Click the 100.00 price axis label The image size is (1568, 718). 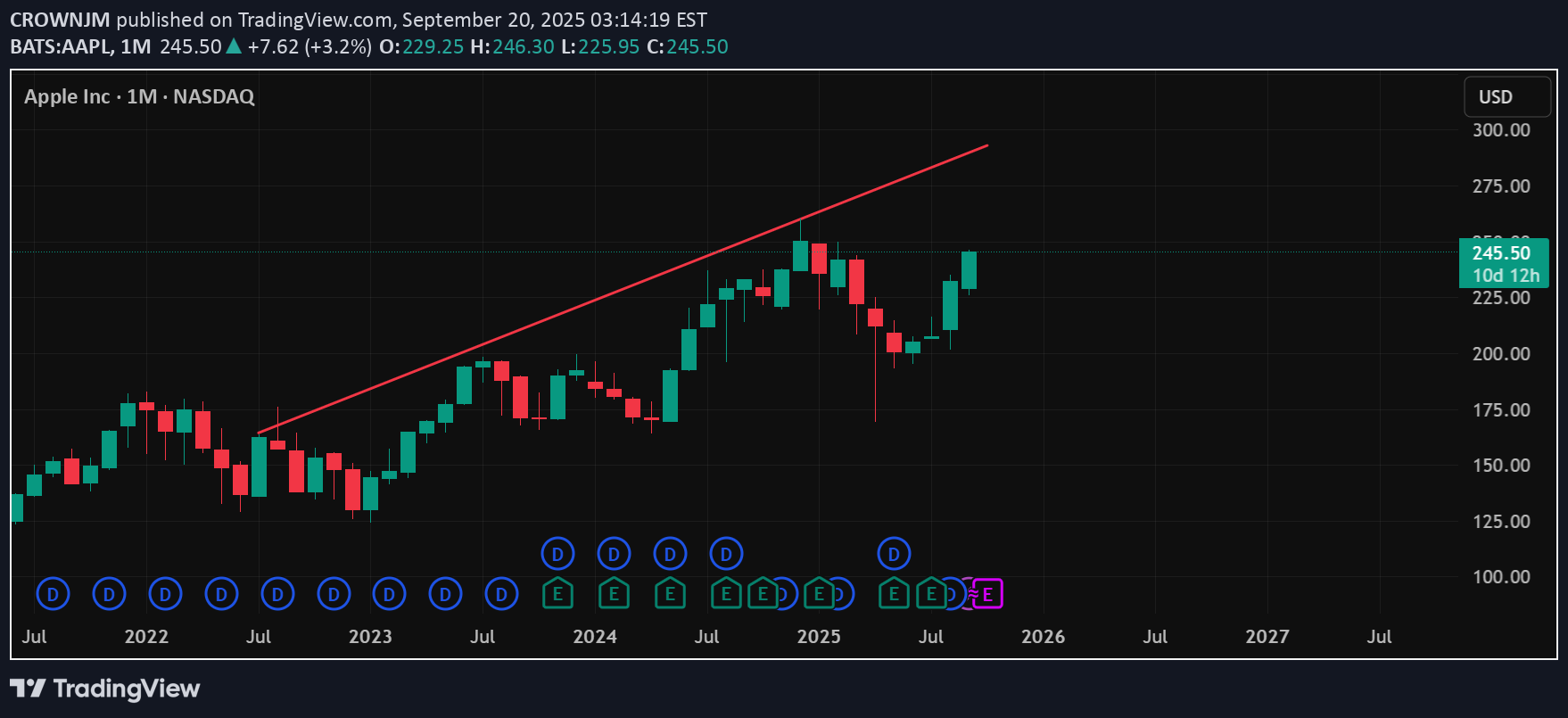pos(1501,577)
